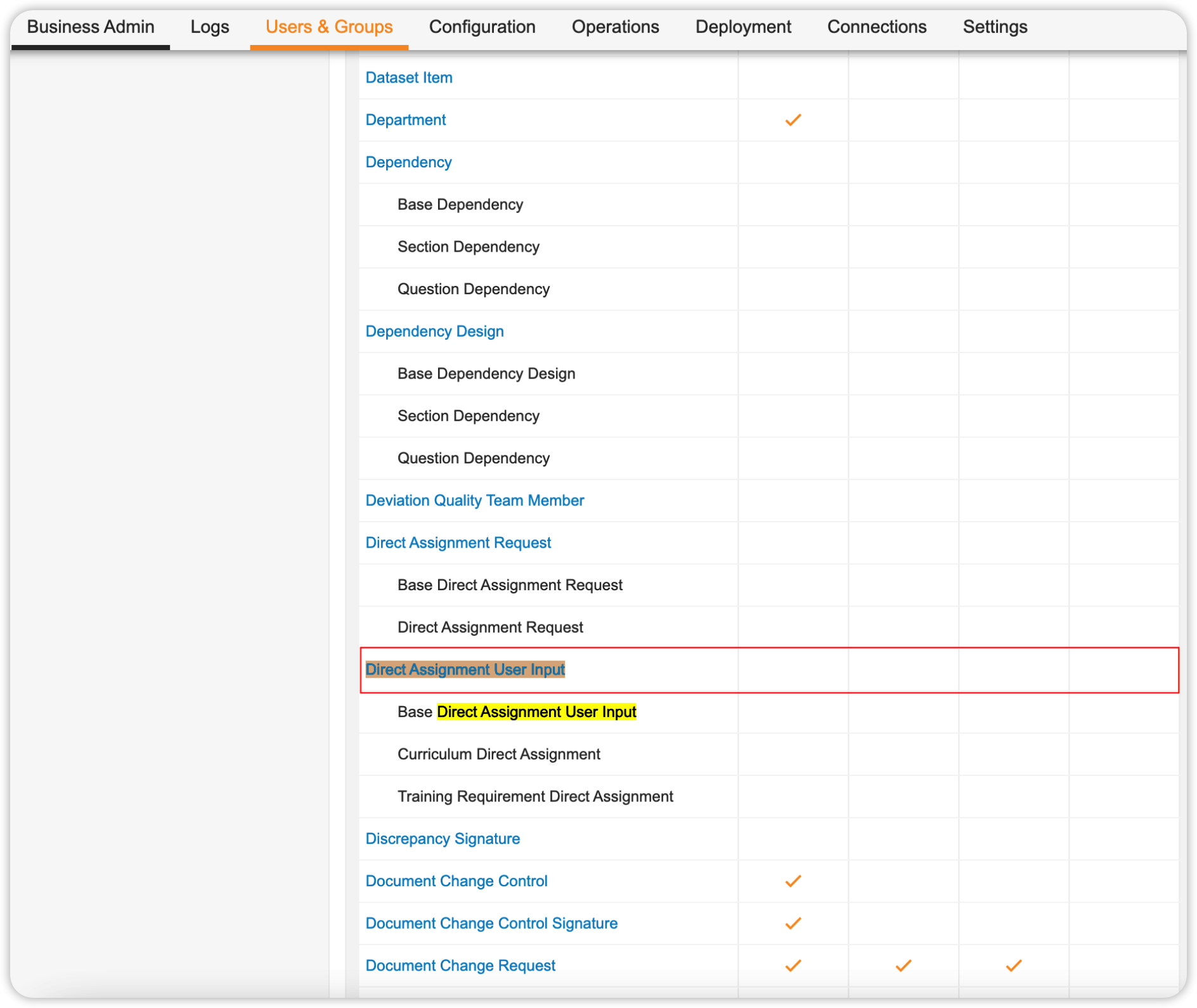The width and height of the screenshot is (1197, 1008).
Task: Click the first checkmark for Document Change Request
Action: [793, 966]
